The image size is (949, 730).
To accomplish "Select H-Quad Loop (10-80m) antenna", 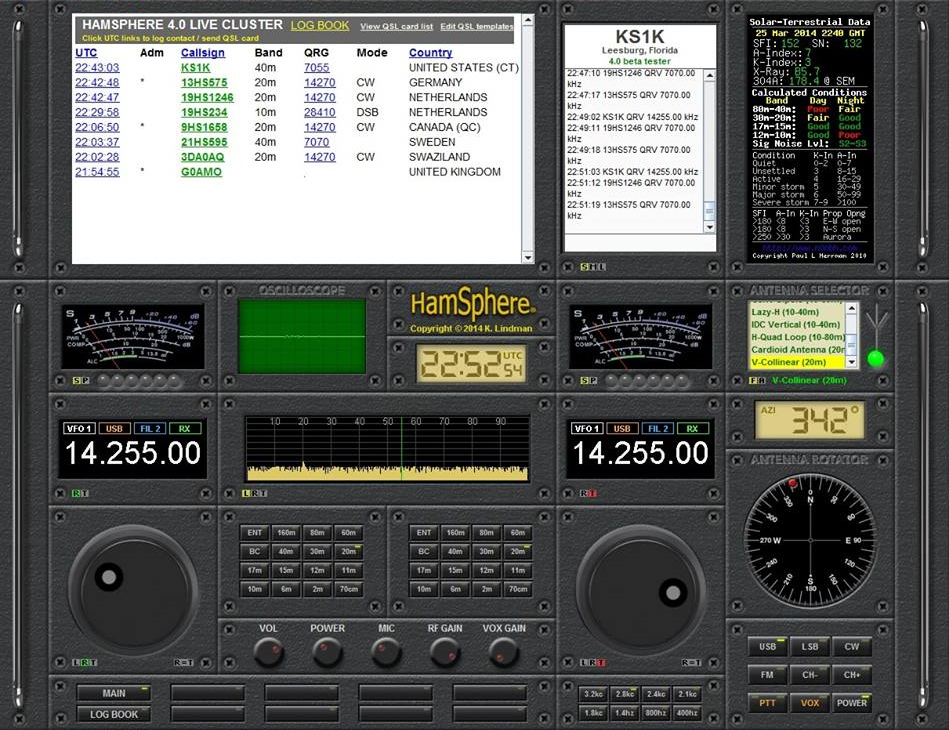I will [797, 337].
